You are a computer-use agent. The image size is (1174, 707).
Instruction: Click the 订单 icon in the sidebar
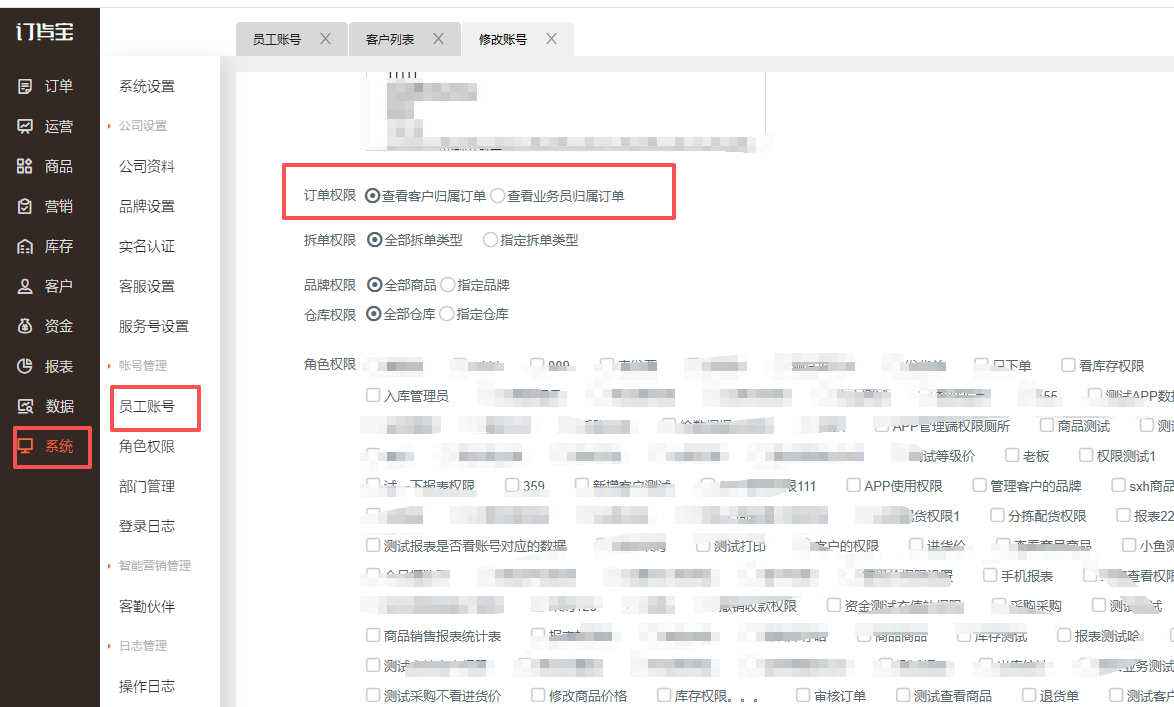coord(25,86)
